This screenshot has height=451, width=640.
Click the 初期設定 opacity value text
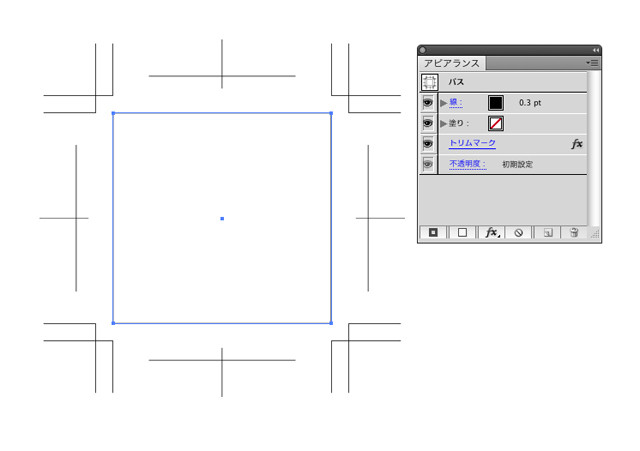517,164
